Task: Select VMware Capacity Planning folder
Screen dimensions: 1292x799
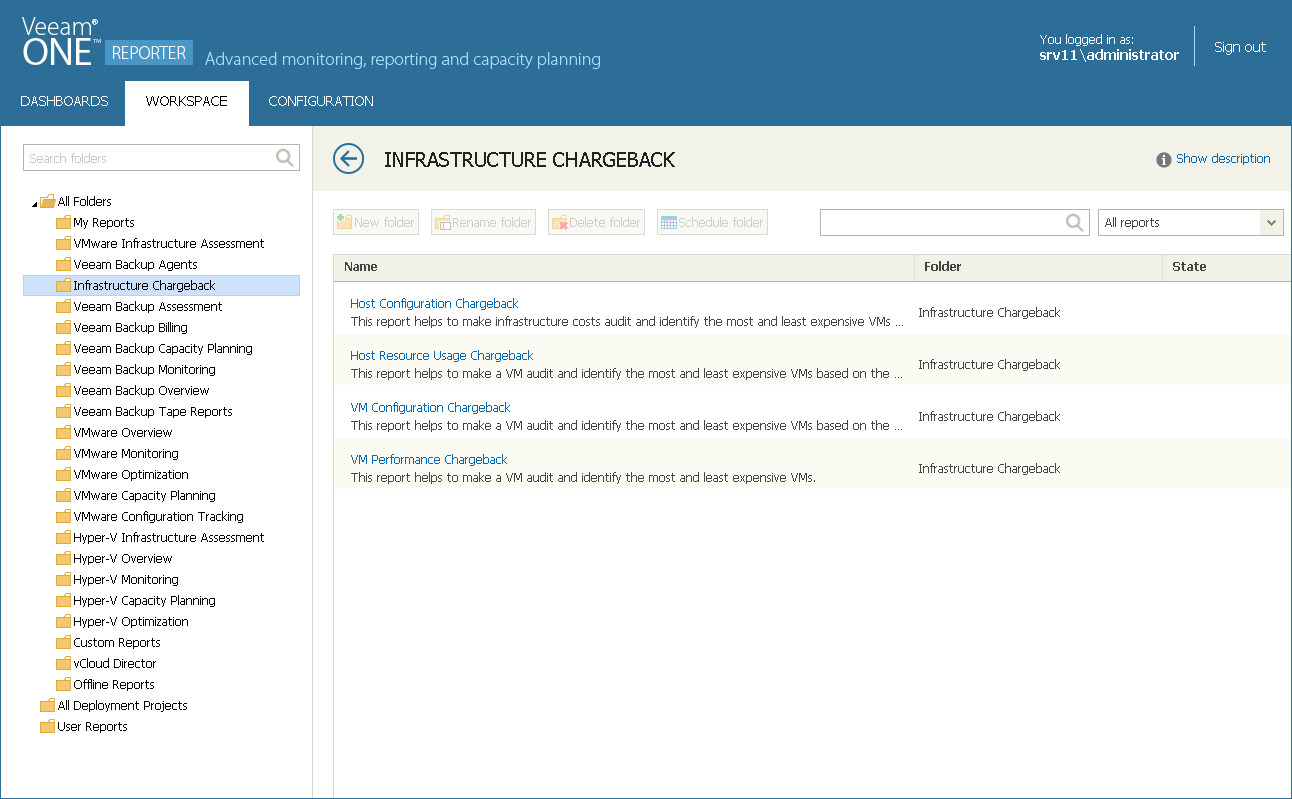Action: pos(144,495)
